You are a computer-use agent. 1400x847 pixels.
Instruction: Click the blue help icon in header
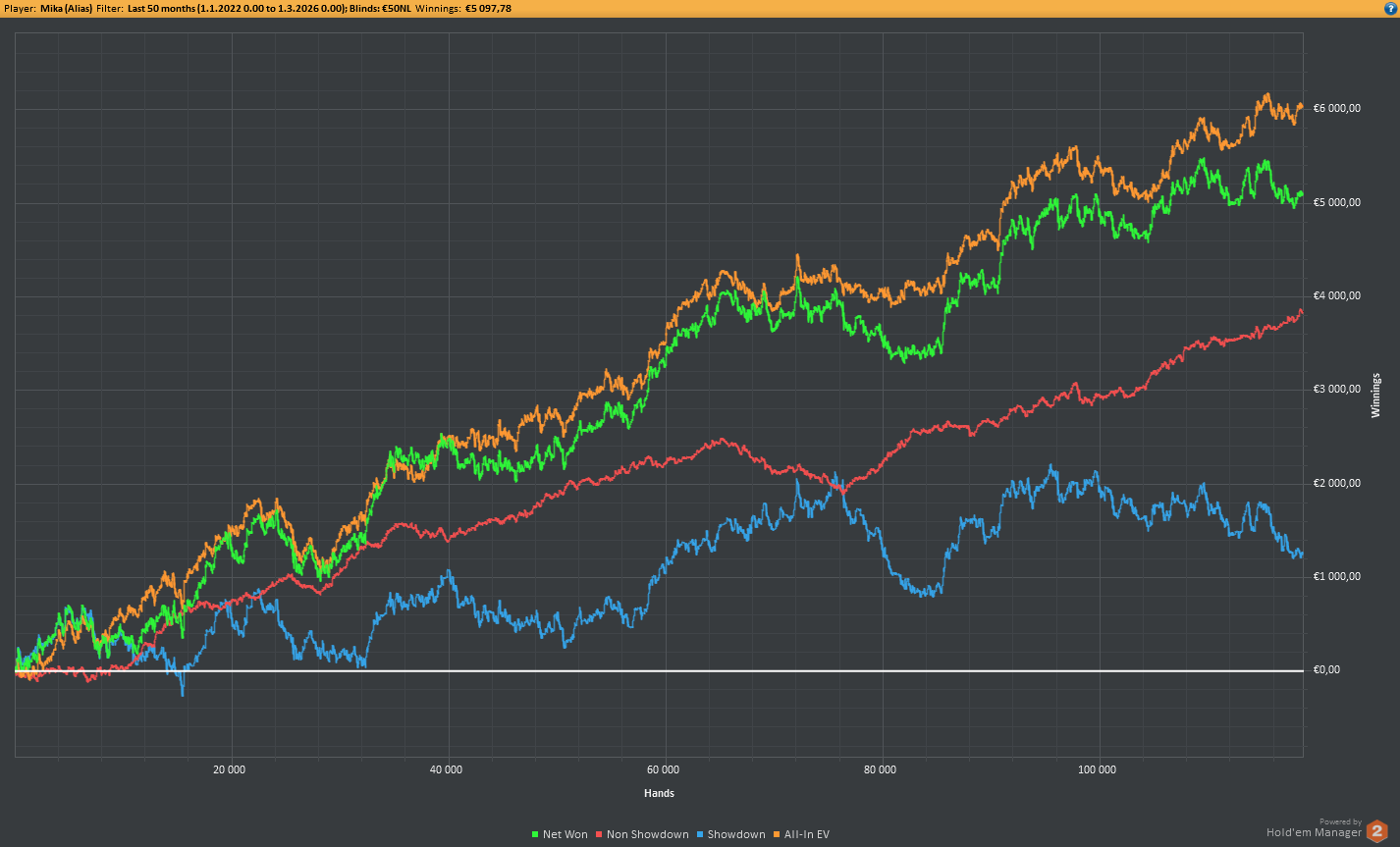(x=1390, y=8)
